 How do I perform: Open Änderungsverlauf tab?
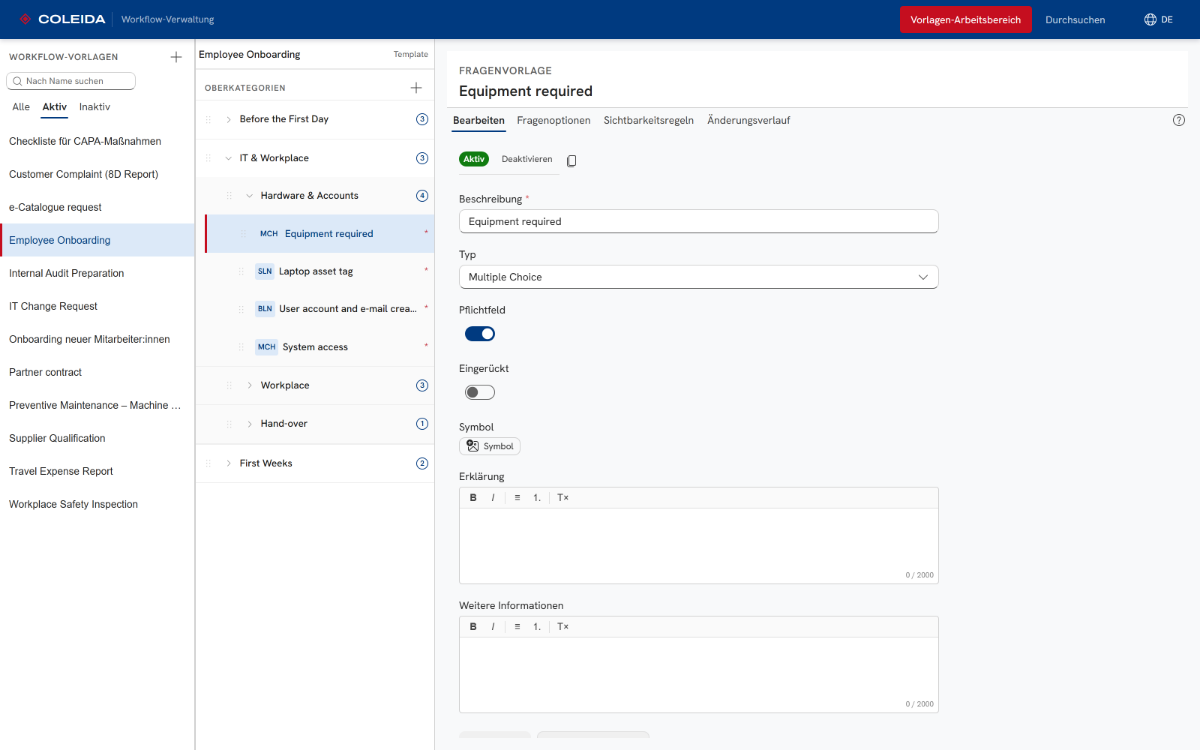coord(749,120)
